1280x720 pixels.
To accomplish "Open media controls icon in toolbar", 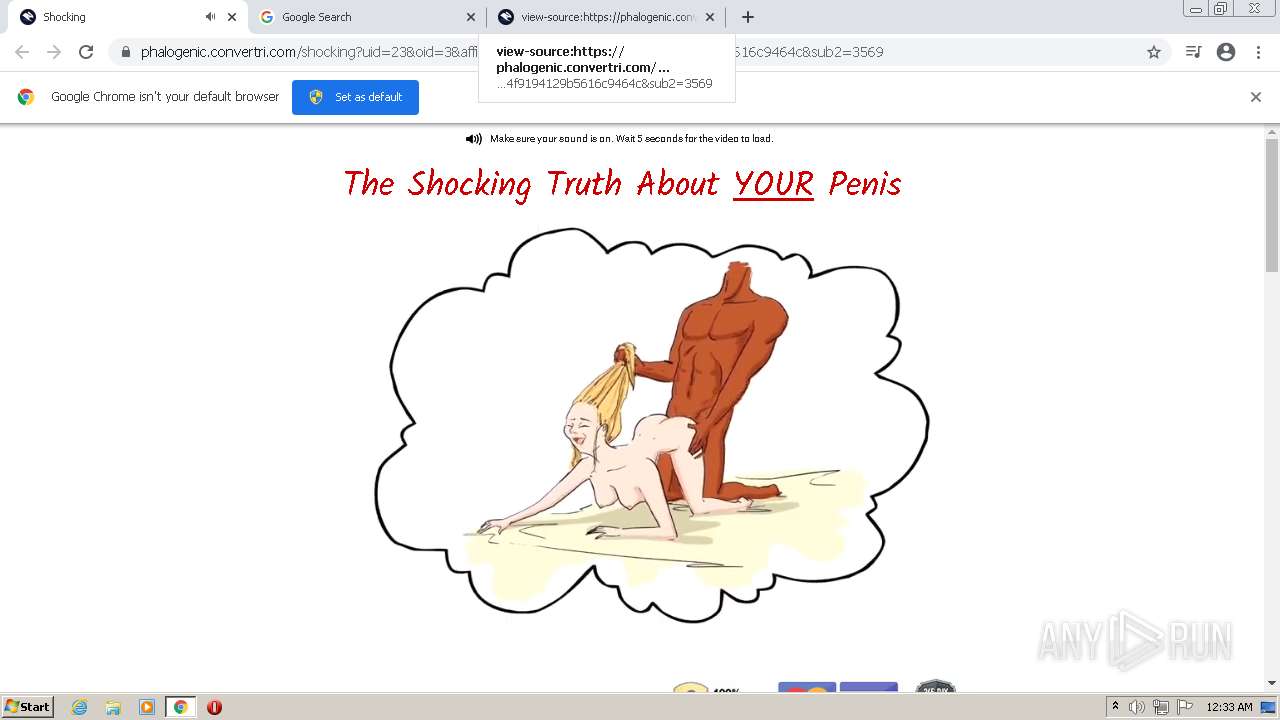I will point(1193,52).
